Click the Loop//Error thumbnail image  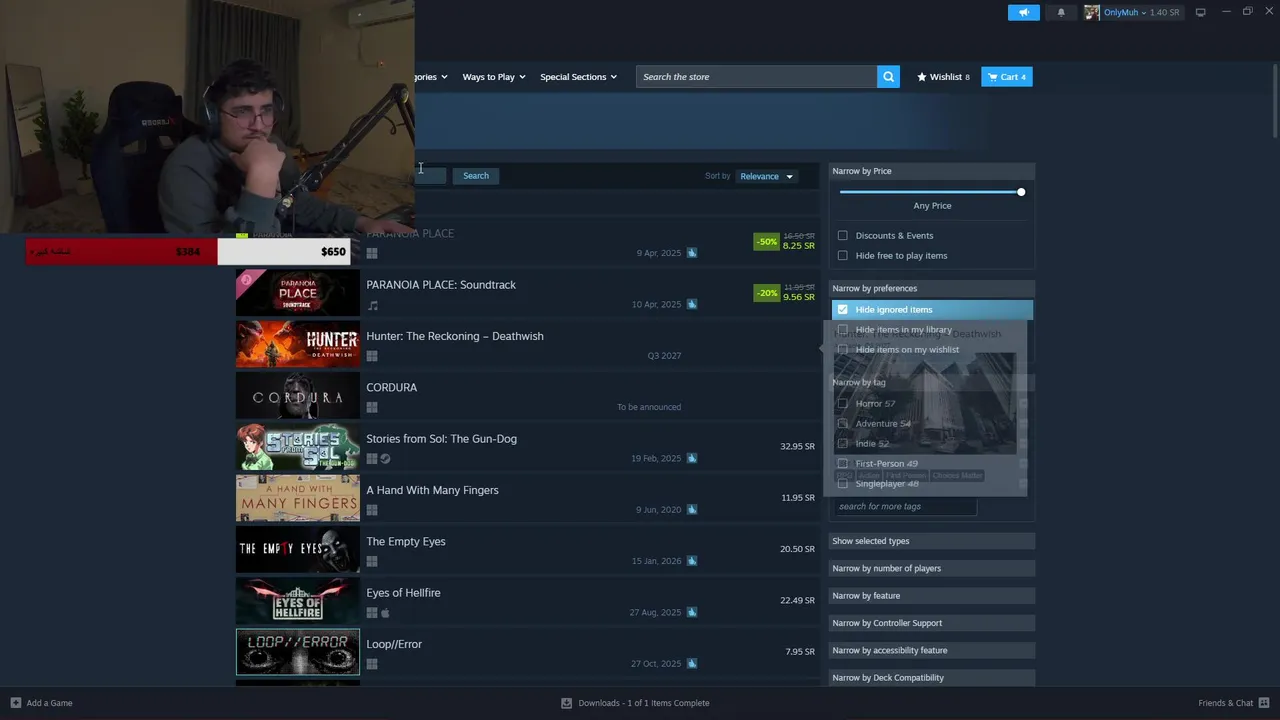[x=297, y=652]
